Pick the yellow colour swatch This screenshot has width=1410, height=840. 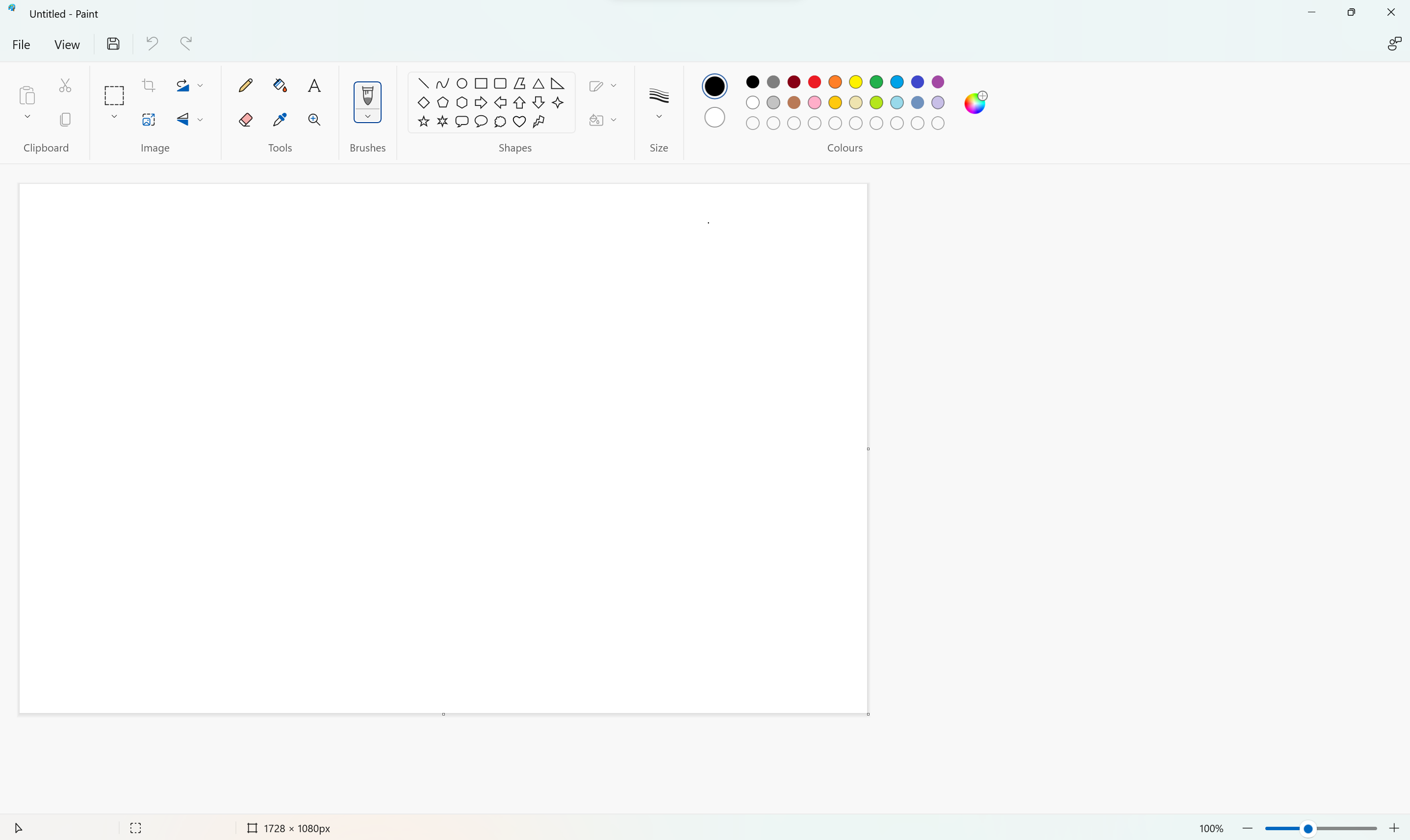point(856,82)
